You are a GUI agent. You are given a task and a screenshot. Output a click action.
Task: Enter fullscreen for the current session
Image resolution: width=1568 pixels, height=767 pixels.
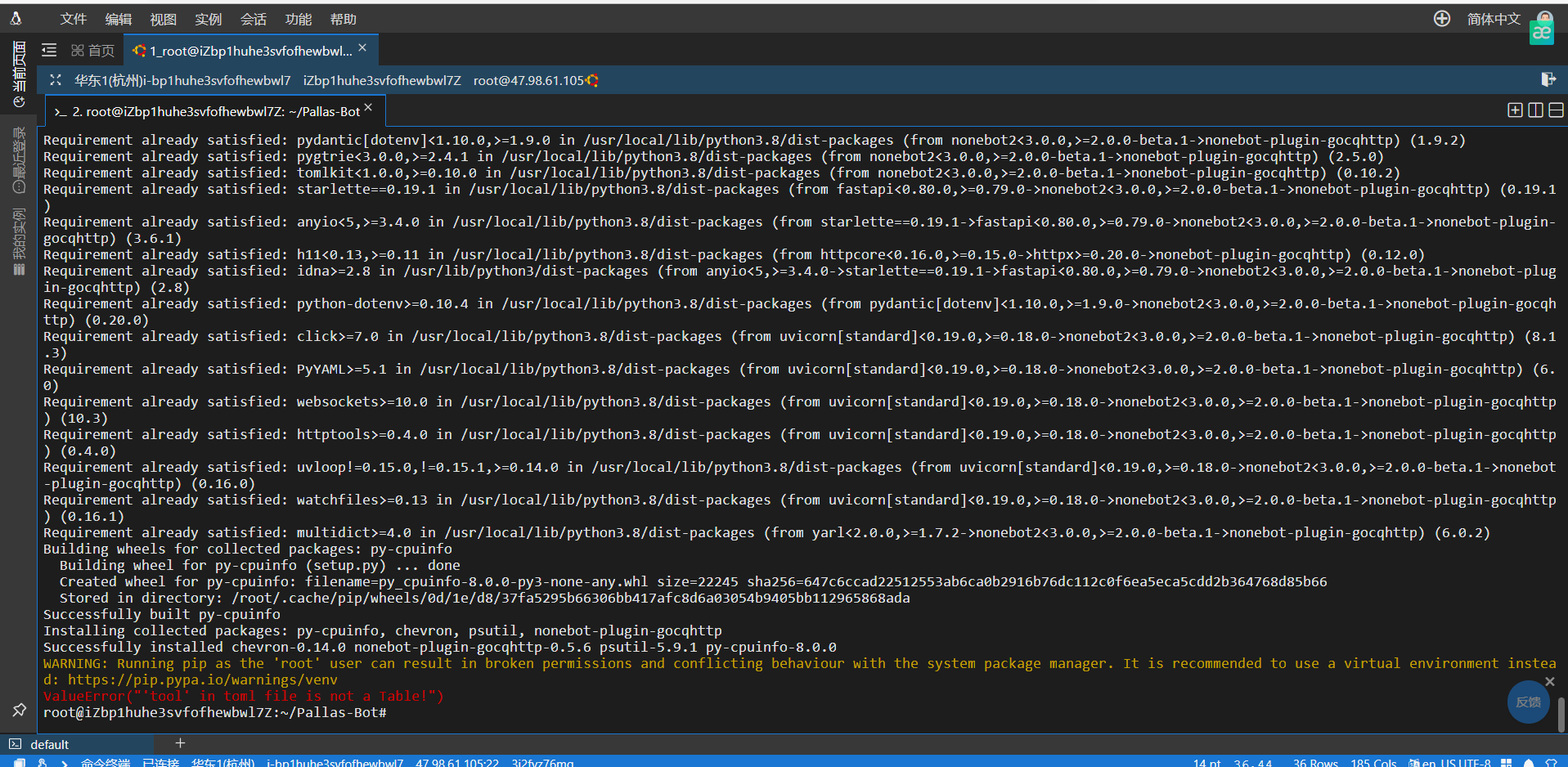click(55, 80)
